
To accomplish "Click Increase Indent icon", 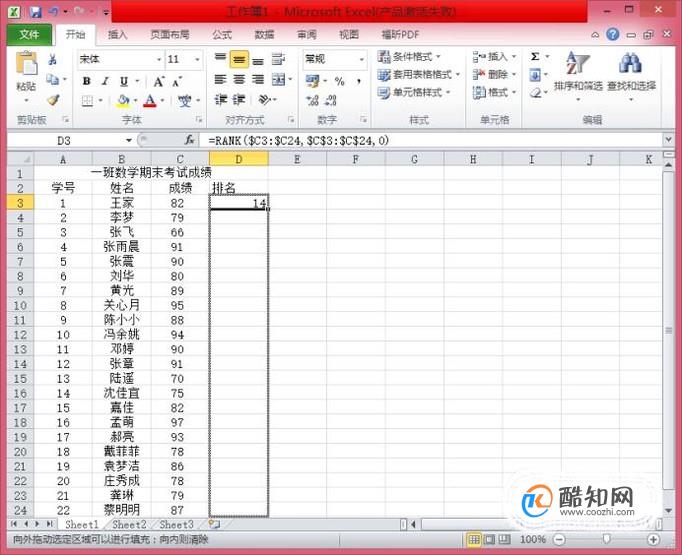I will click(x=239, y=100).
